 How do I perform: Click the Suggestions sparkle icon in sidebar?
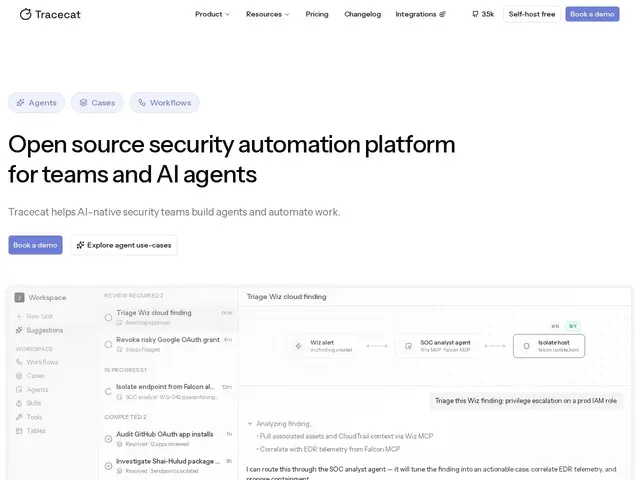pos(19,330)
